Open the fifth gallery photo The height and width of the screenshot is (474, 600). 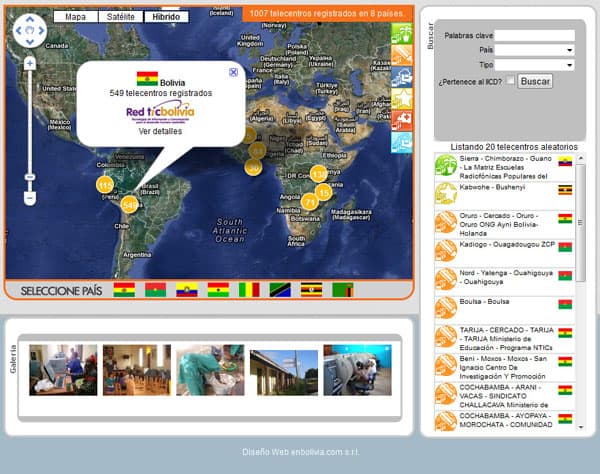(x=357, y=370)
